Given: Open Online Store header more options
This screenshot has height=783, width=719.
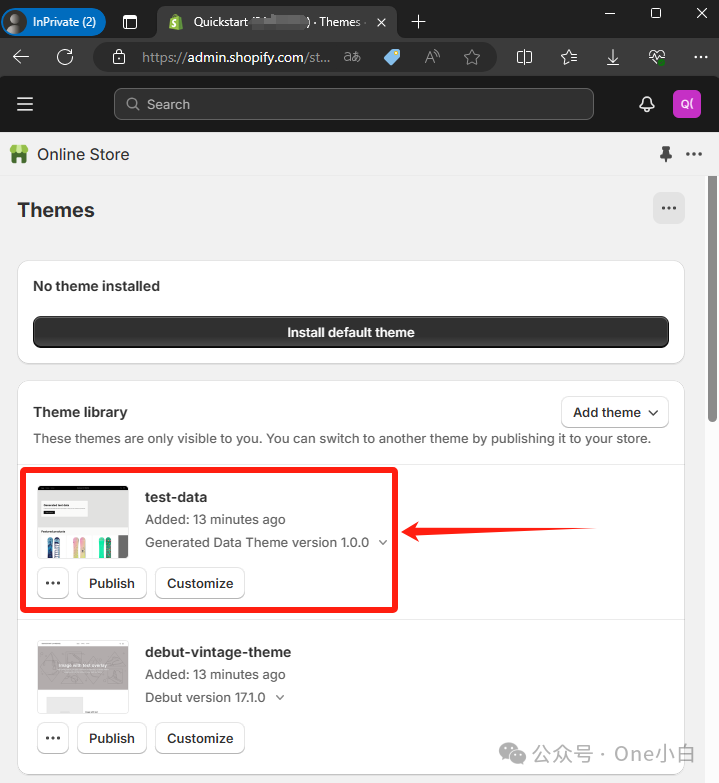Looking at the screenshot, I should tap(694, 154).
